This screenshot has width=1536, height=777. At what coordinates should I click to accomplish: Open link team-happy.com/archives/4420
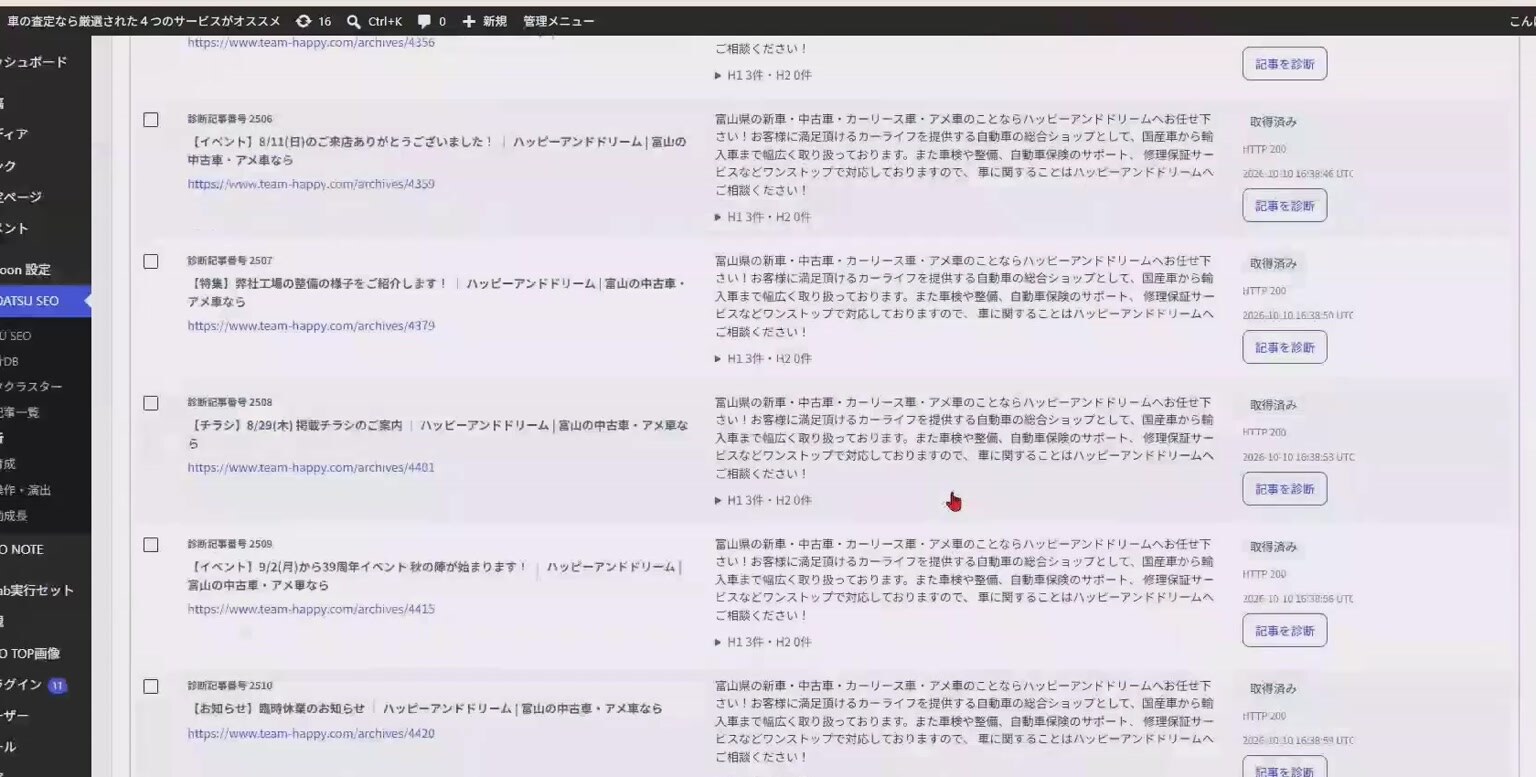click(x=311, y=733)
